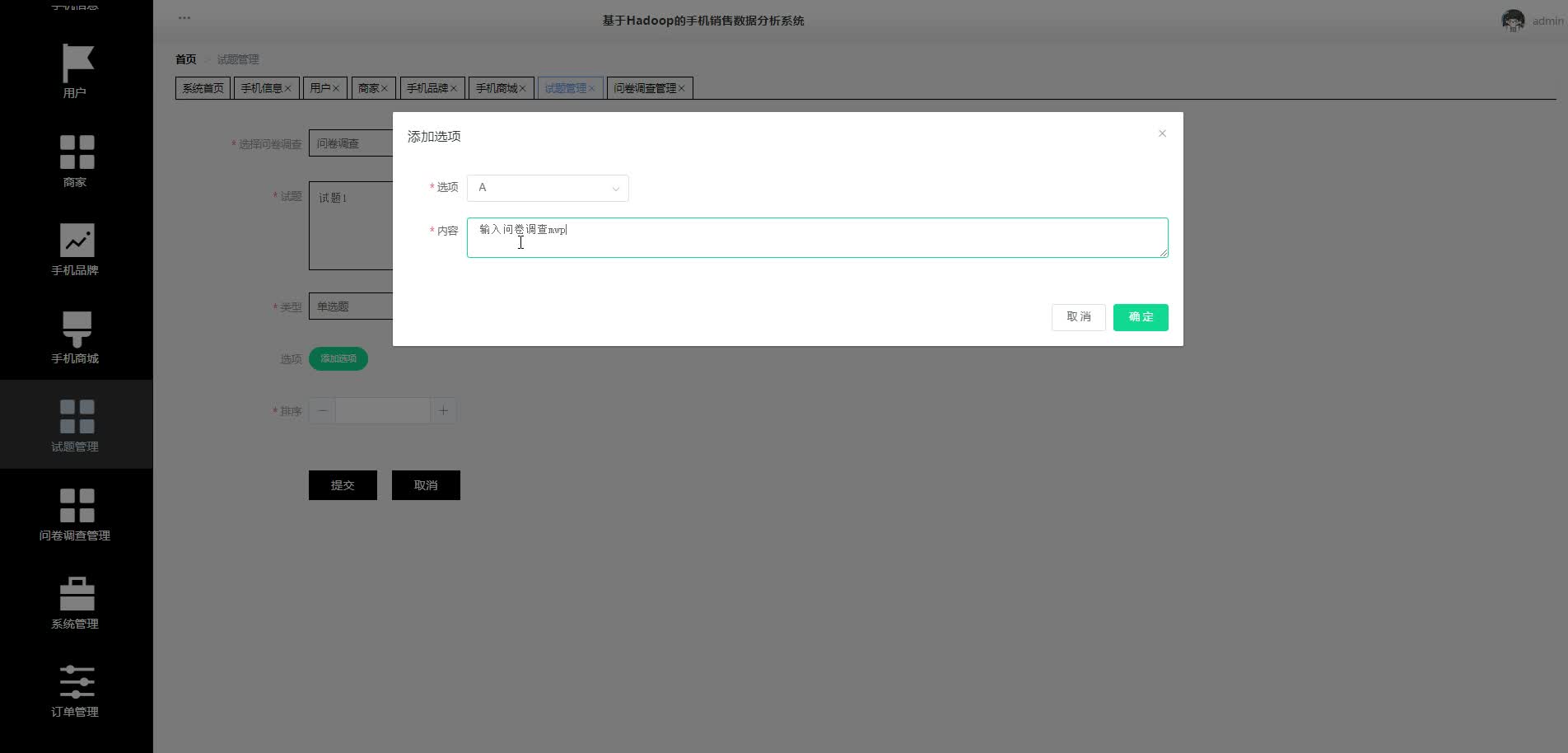Open the 选择问卷调查 dropdown

click(351, 143)
